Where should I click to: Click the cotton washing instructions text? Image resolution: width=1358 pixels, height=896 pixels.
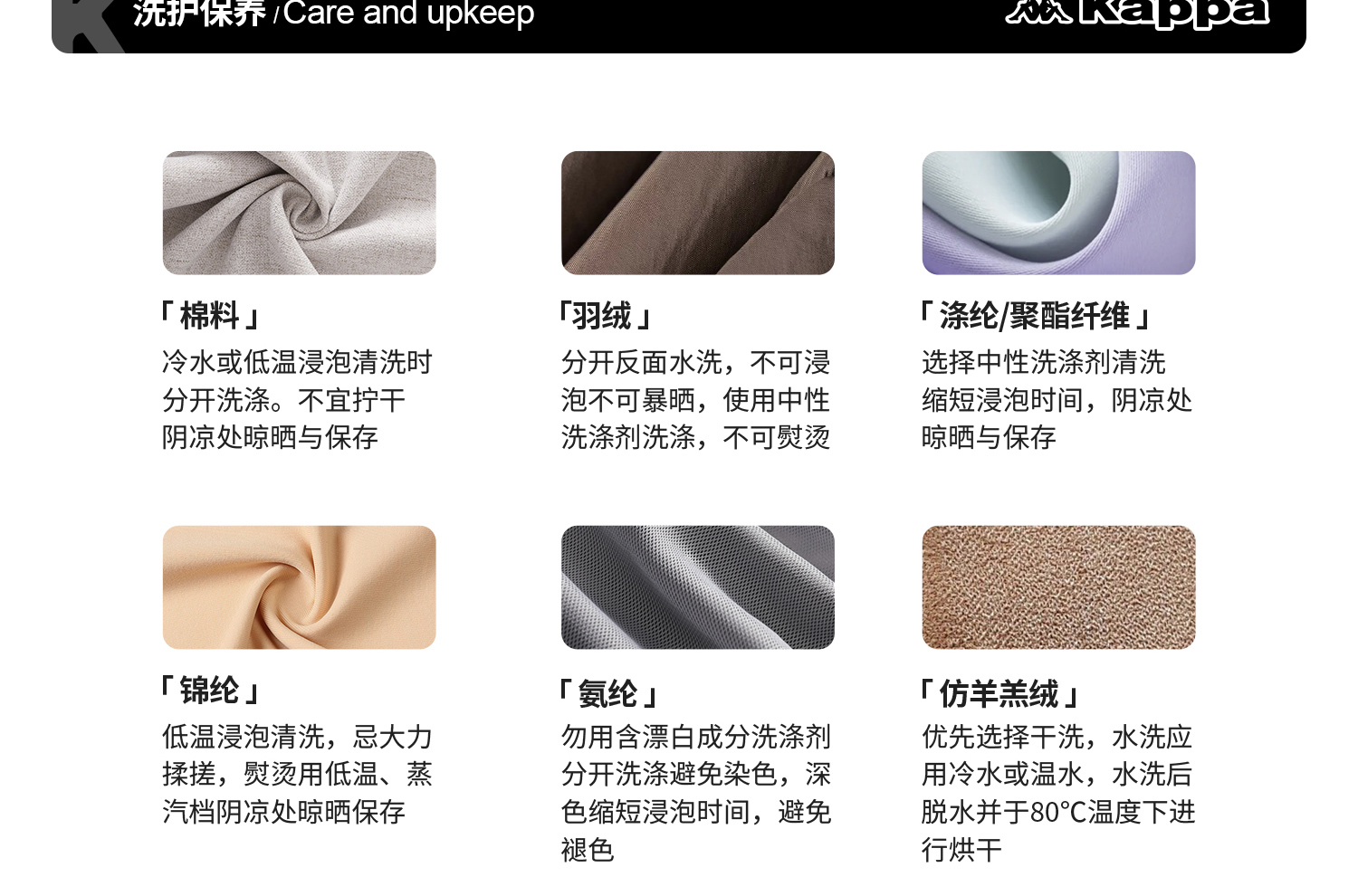[297, 399]
